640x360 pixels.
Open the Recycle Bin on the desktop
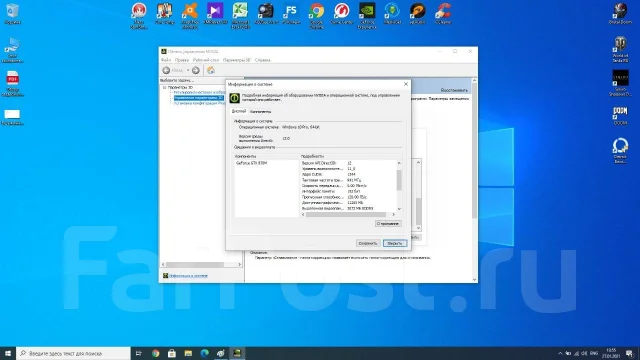pos(12,13)
